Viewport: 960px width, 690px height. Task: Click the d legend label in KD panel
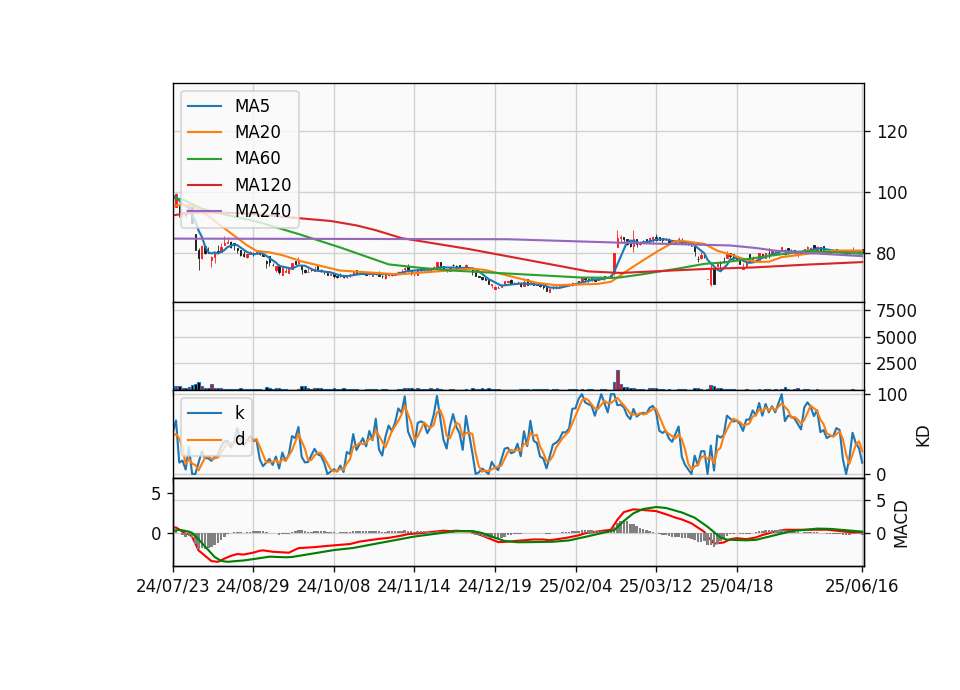click(x=239, y=439)
